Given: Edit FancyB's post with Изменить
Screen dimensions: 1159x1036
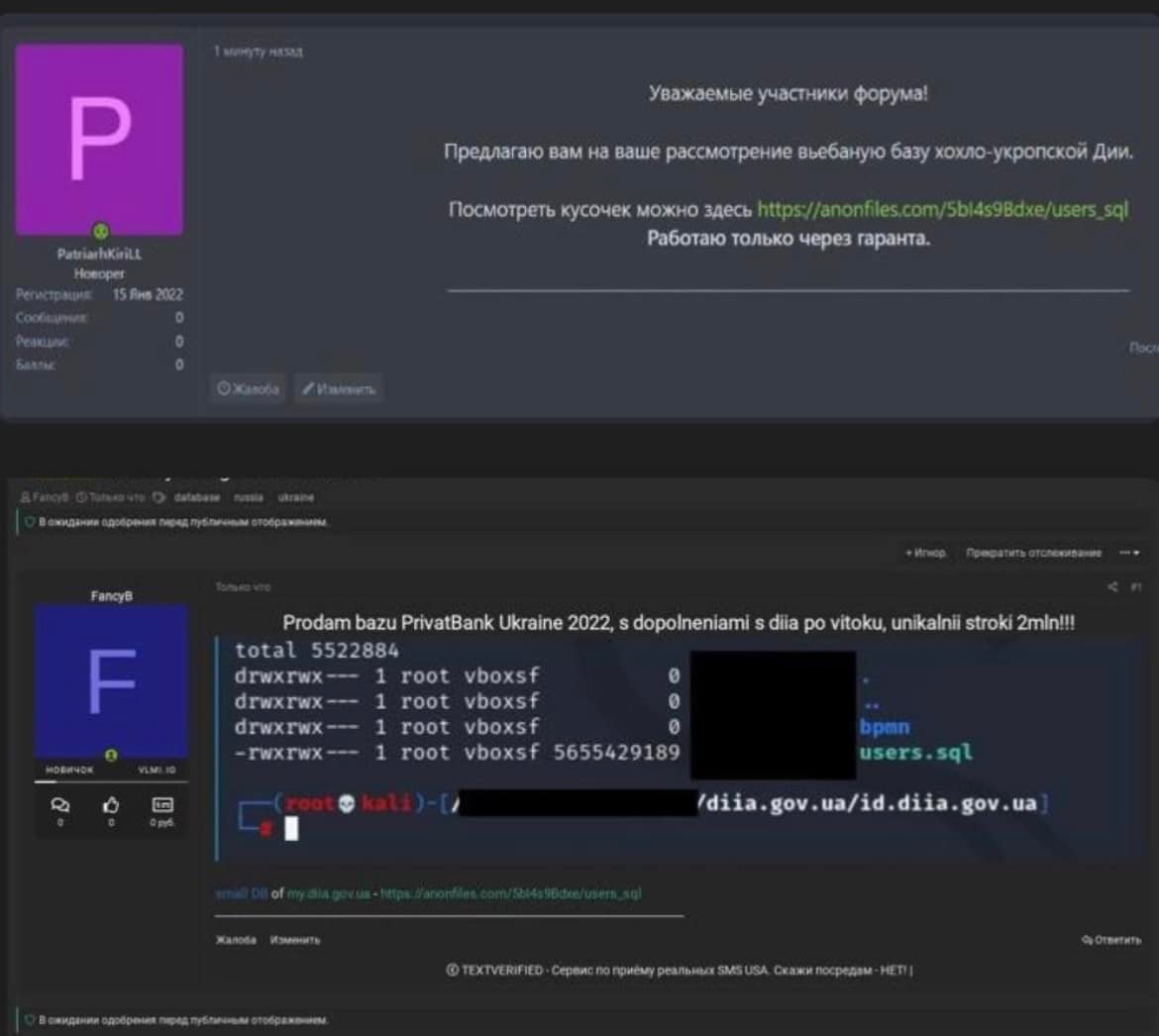Looking at the screenshot, I should coord(295,940).
